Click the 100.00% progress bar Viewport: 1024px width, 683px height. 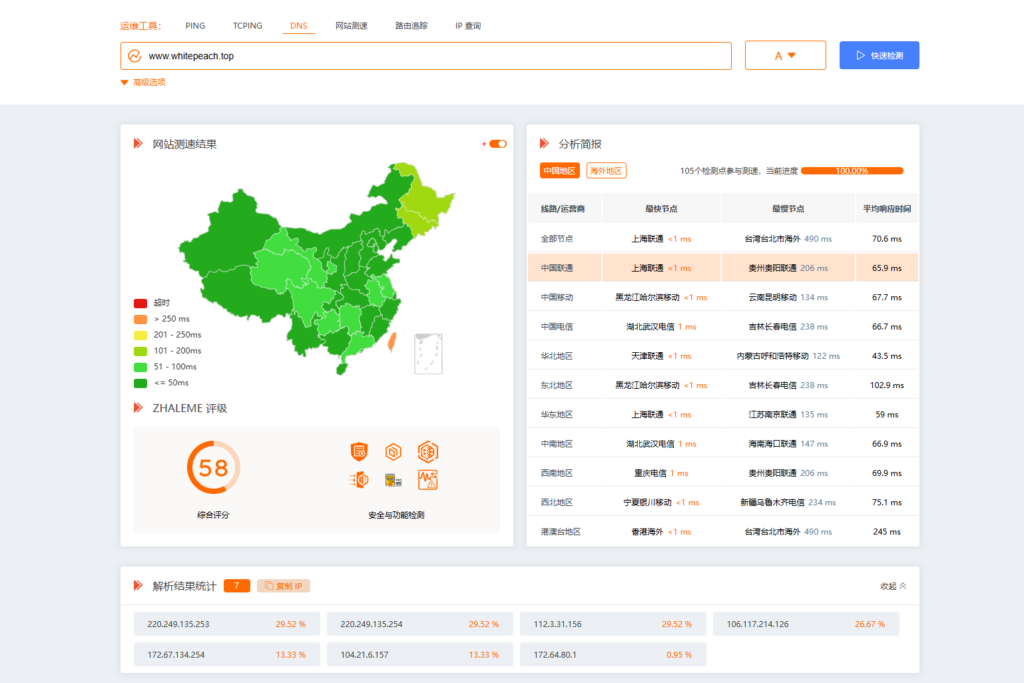(852, 171)
